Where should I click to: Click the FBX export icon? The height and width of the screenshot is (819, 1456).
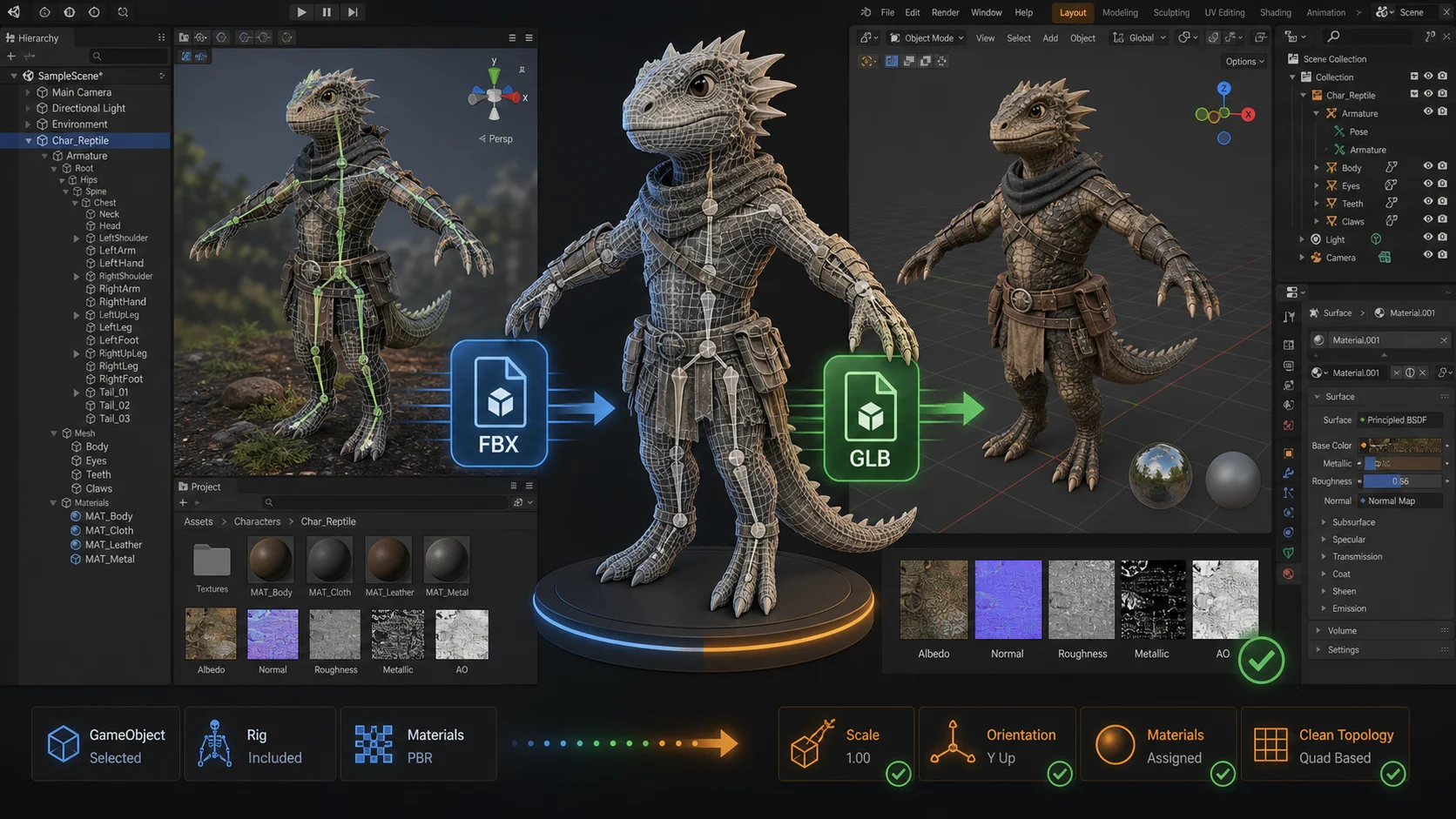[499, 403]
